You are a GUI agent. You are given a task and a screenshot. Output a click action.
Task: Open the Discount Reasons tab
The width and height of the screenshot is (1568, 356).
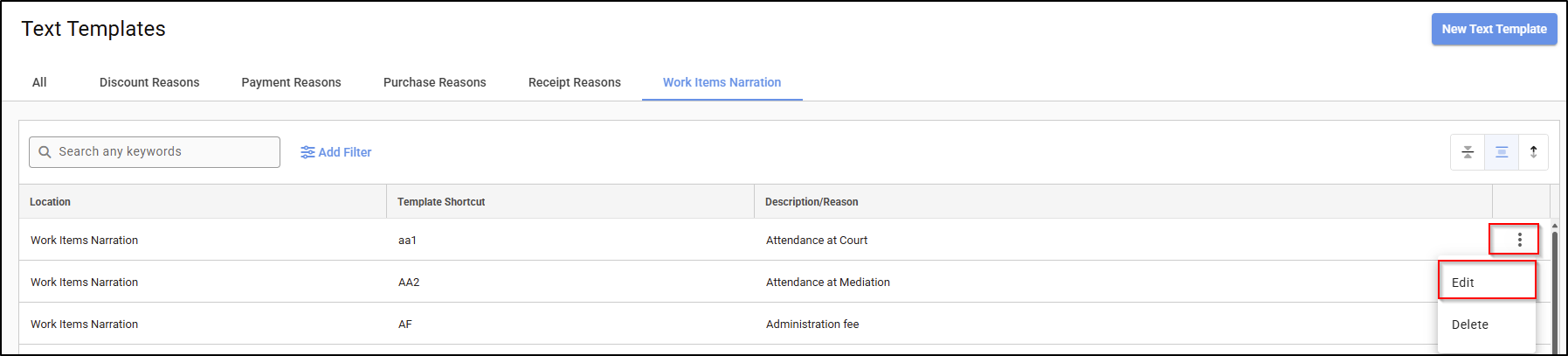tap(149, 82)
